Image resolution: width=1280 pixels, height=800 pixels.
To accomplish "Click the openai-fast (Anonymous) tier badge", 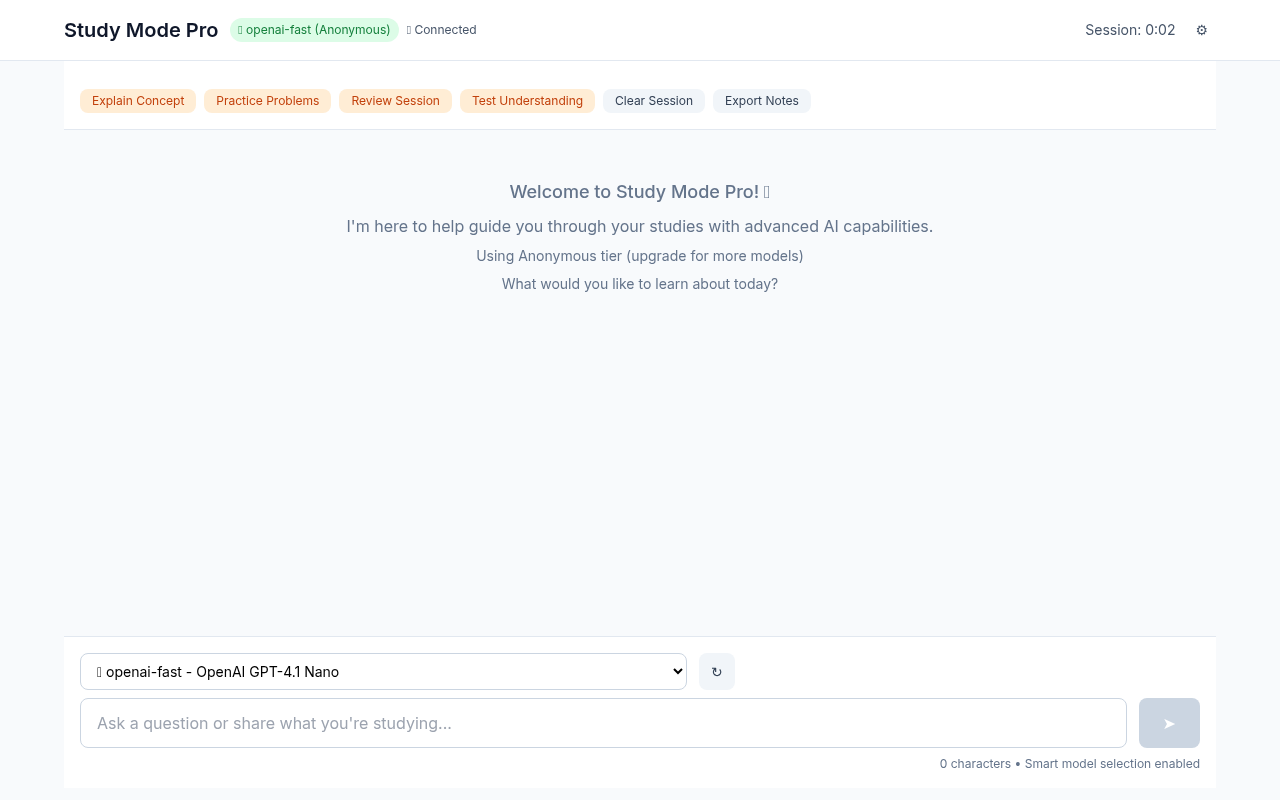I will click(x=314, y=30).
